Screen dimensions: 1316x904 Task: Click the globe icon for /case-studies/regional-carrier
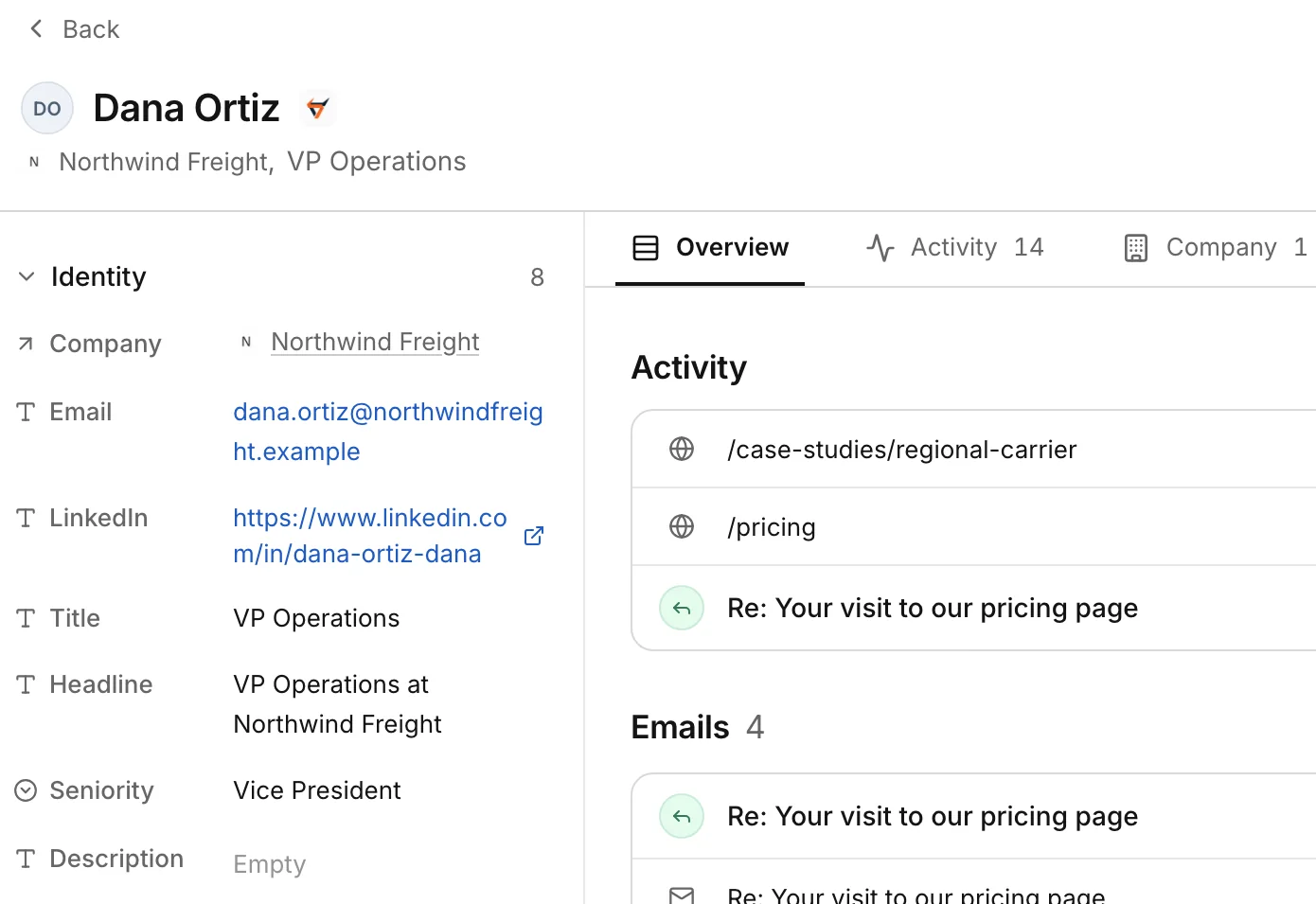tap(682, 449)
